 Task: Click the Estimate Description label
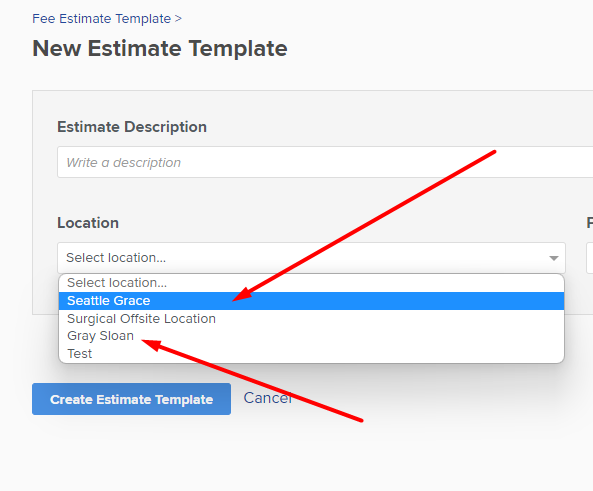point(132,127)
